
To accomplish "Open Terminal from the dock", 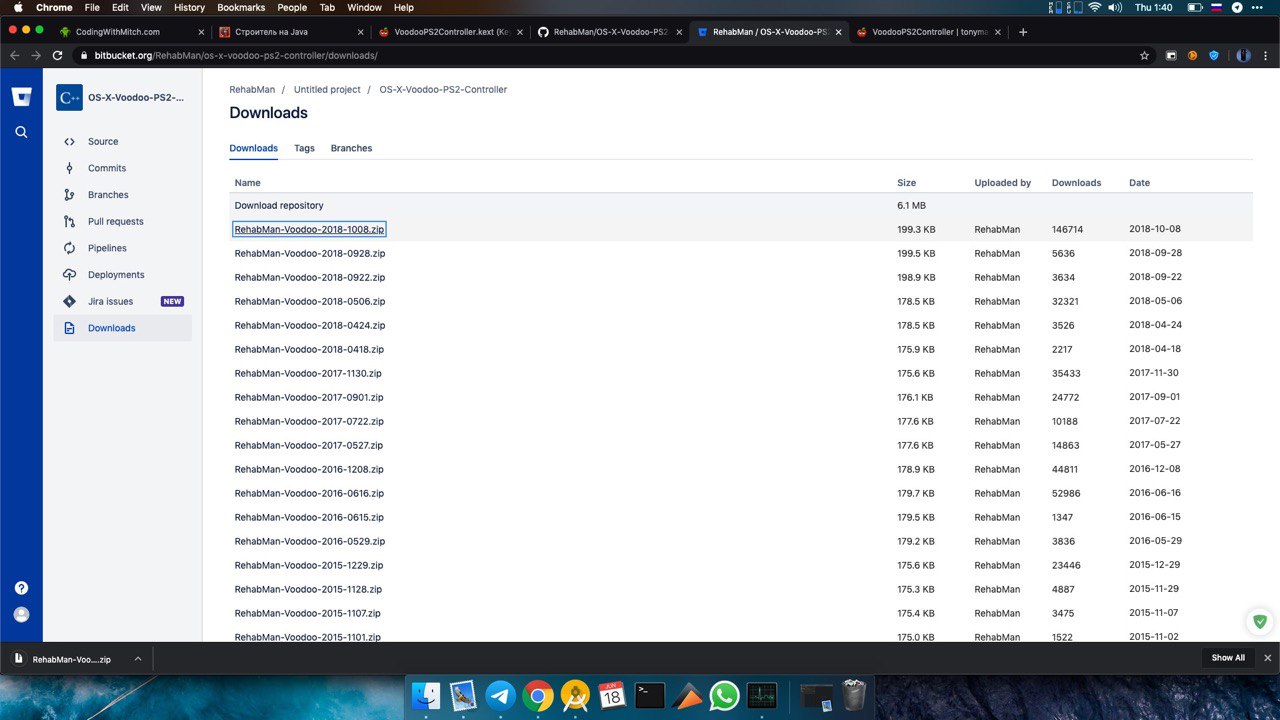I will pos(650,695).
